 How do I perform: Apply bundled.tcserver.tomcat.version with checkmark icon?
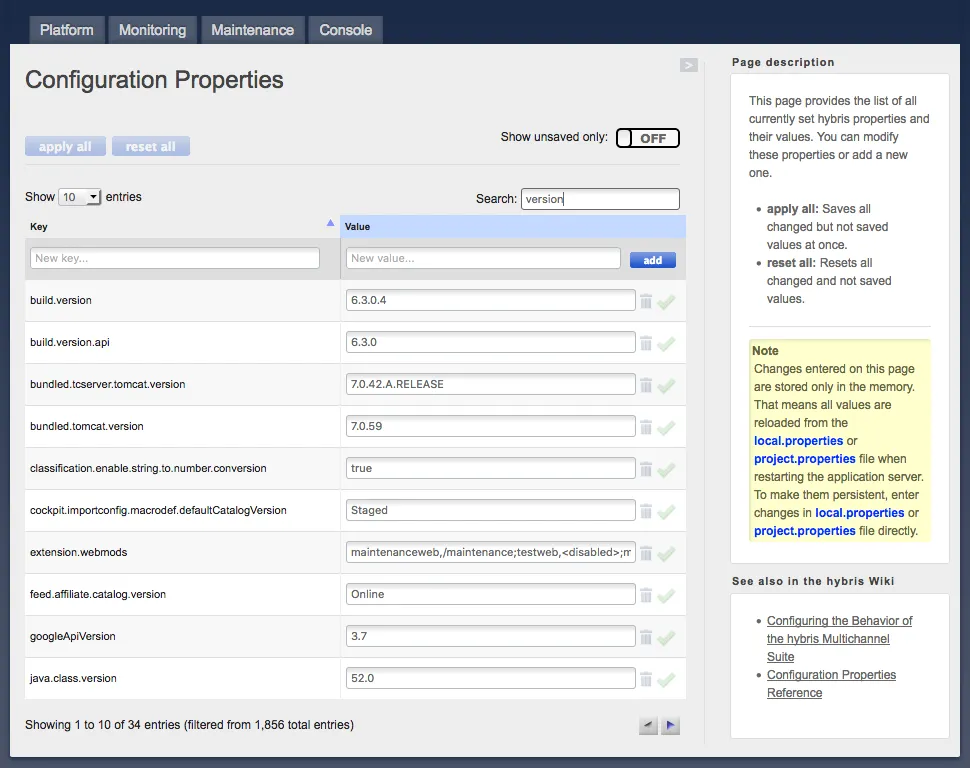(x=666, y=386)
